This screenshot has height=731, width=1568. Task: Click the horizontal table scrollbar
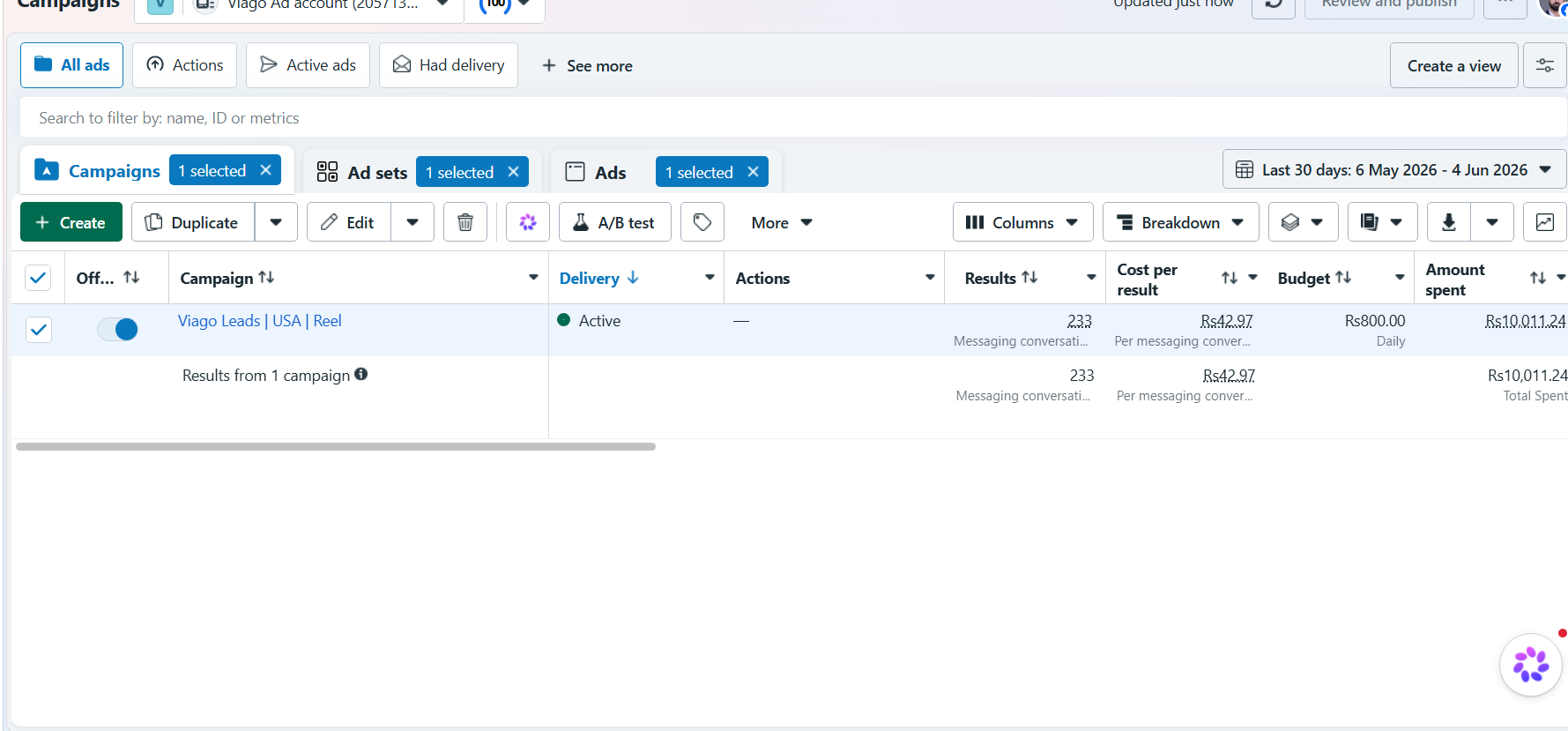pyautogui.click(x=336, y=447)
